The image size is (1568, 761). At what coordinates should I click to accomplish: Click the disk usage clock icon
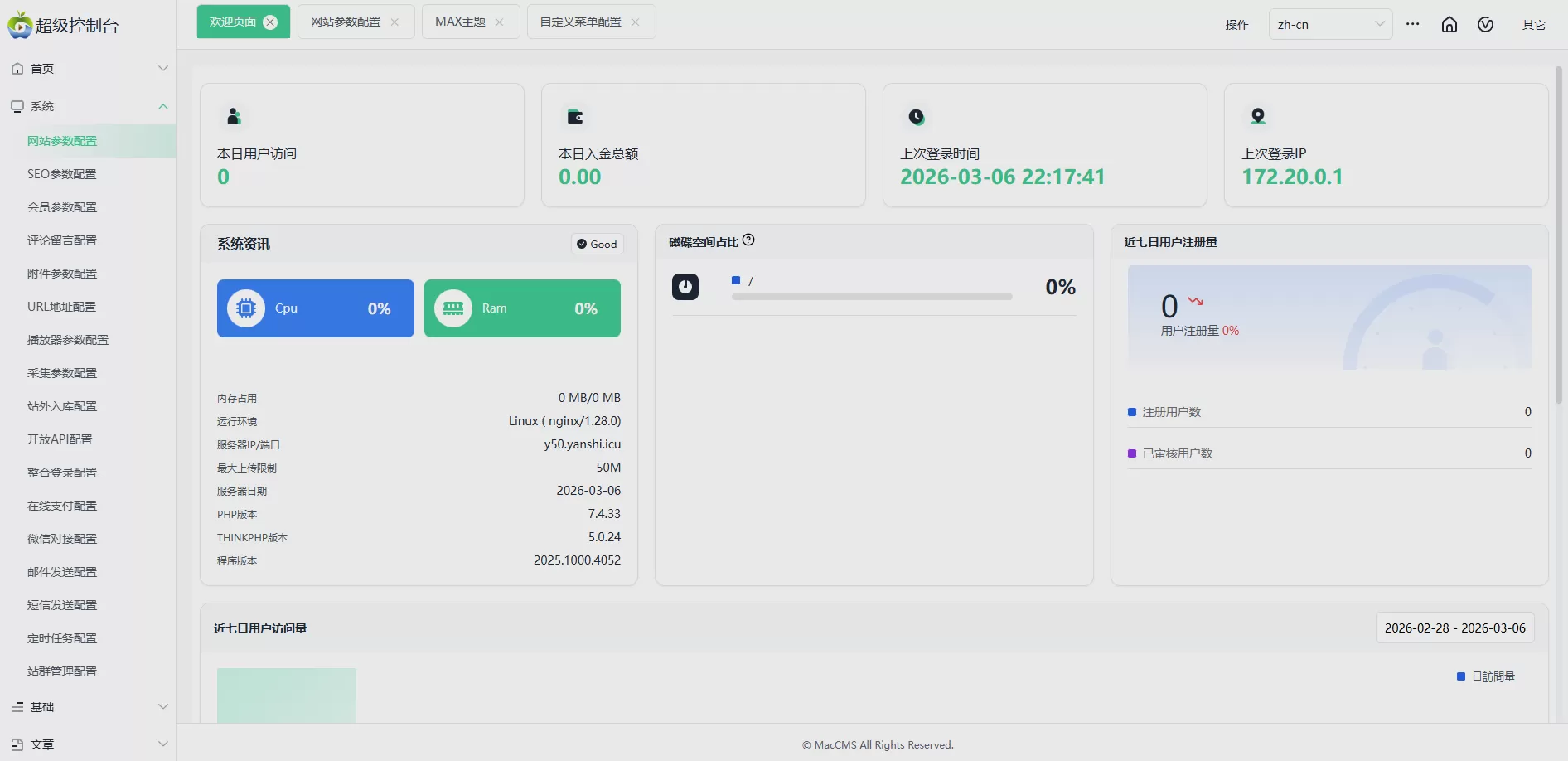click(685, 287)
